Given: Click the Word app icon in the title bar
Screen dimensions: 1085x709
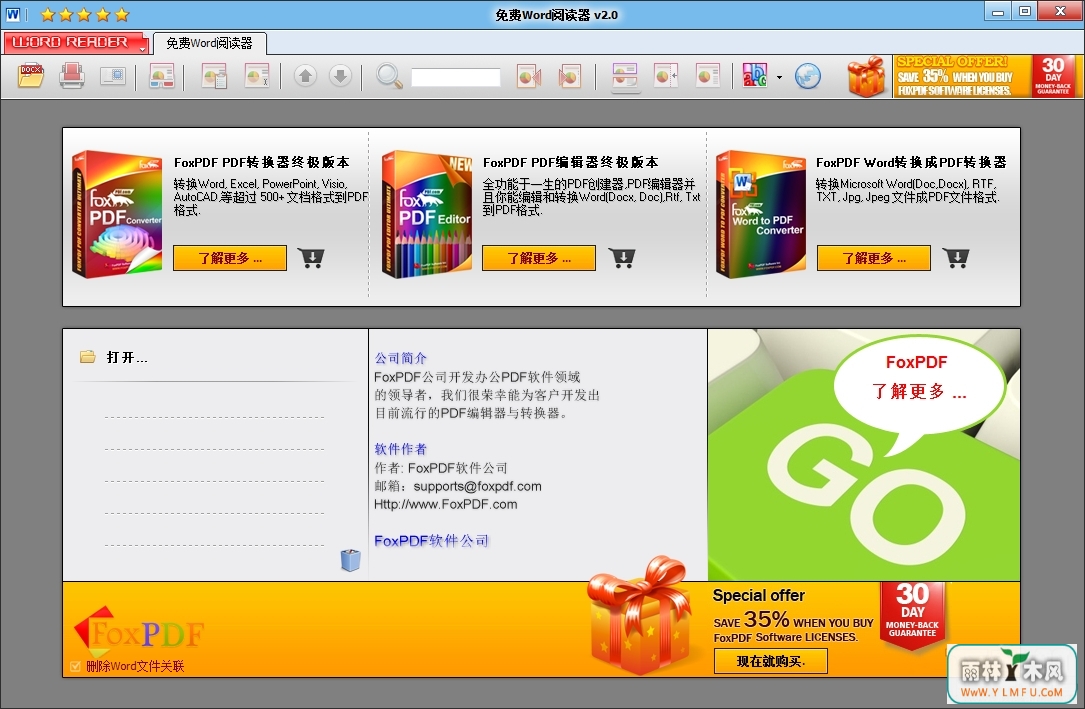Looking at the screenshot, I should 12,14.
